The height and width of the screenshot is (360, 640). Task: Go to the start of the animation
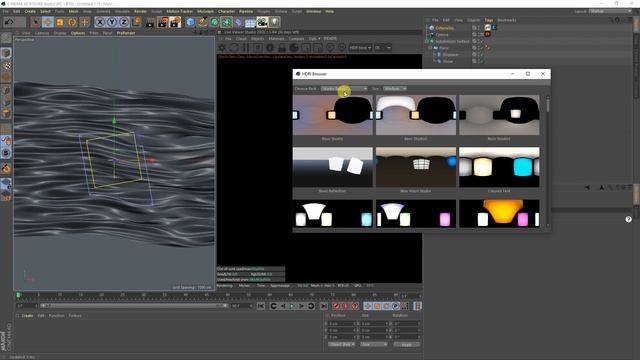tap(261, 306)
